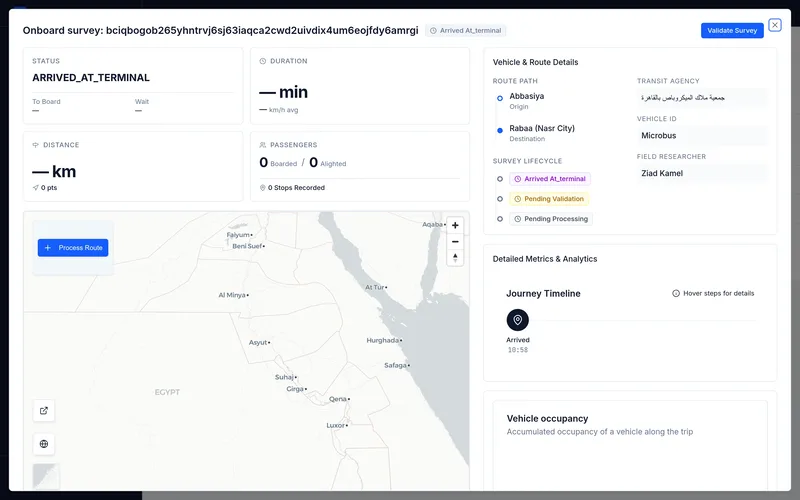800x500 pixels.
Task: Click the Al Minya label on map
Action: (x=232, y=295)
